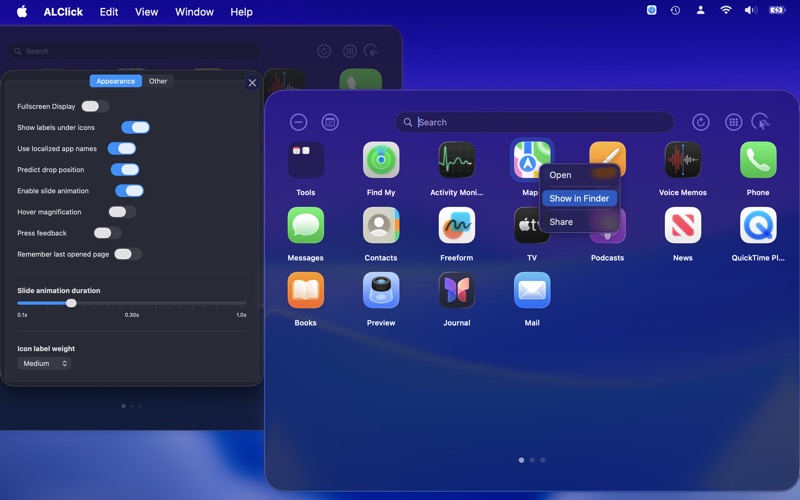The height and width of the screenshot is (500, 800).
Task: Open the Edit menu
Action: tap(109, 12)
